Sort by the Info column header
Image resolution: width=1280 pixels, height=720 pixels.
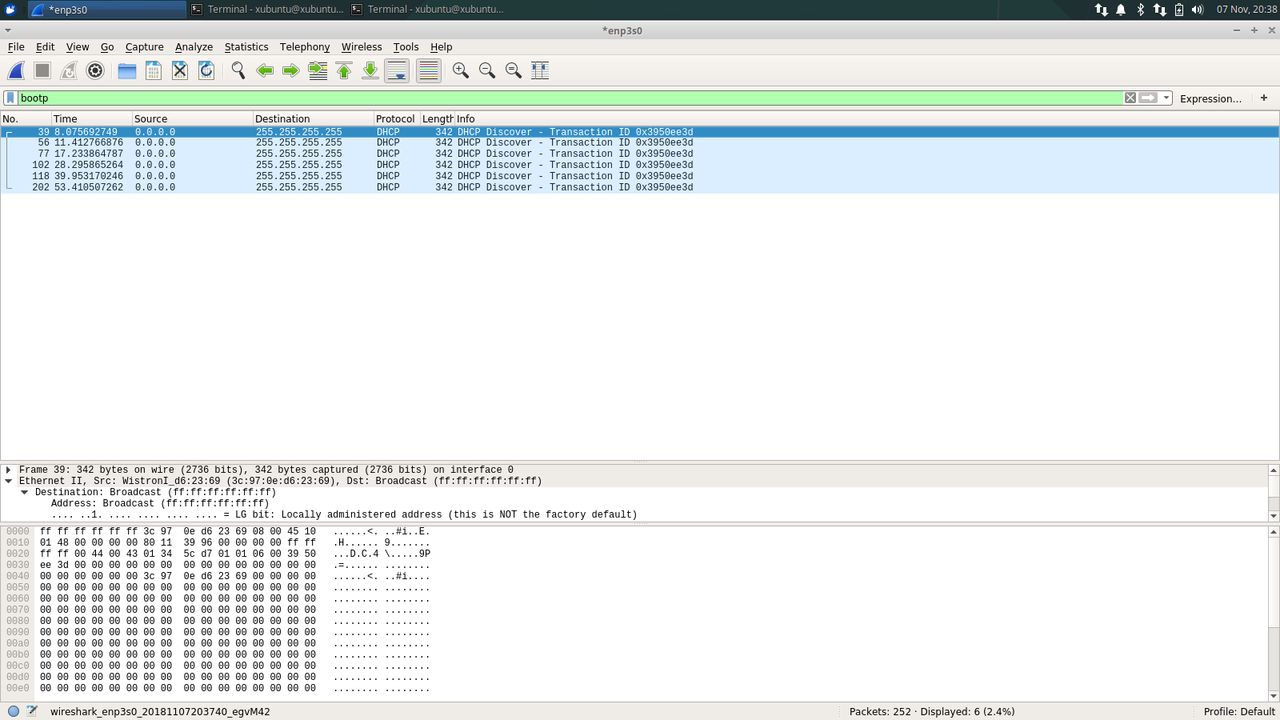pyautogui.click(x=866, y=119)
